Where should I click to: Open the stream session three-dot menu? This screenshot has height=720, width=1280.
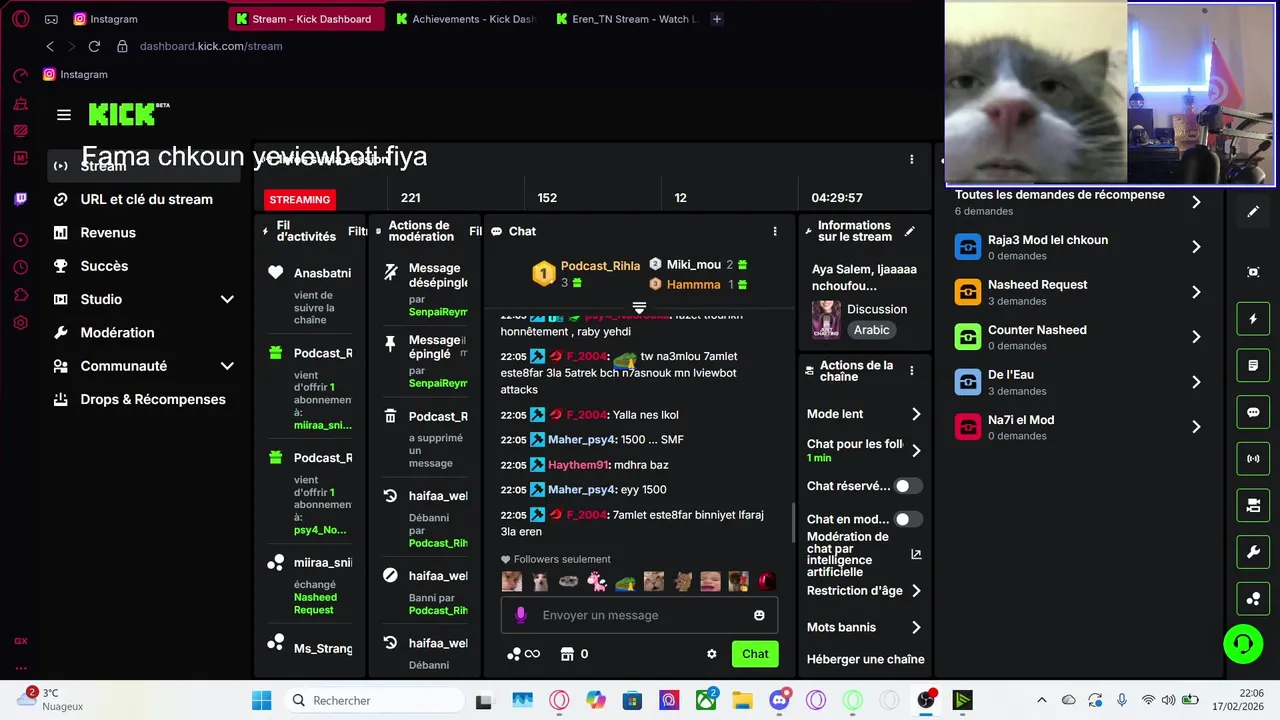pos(911,159)
